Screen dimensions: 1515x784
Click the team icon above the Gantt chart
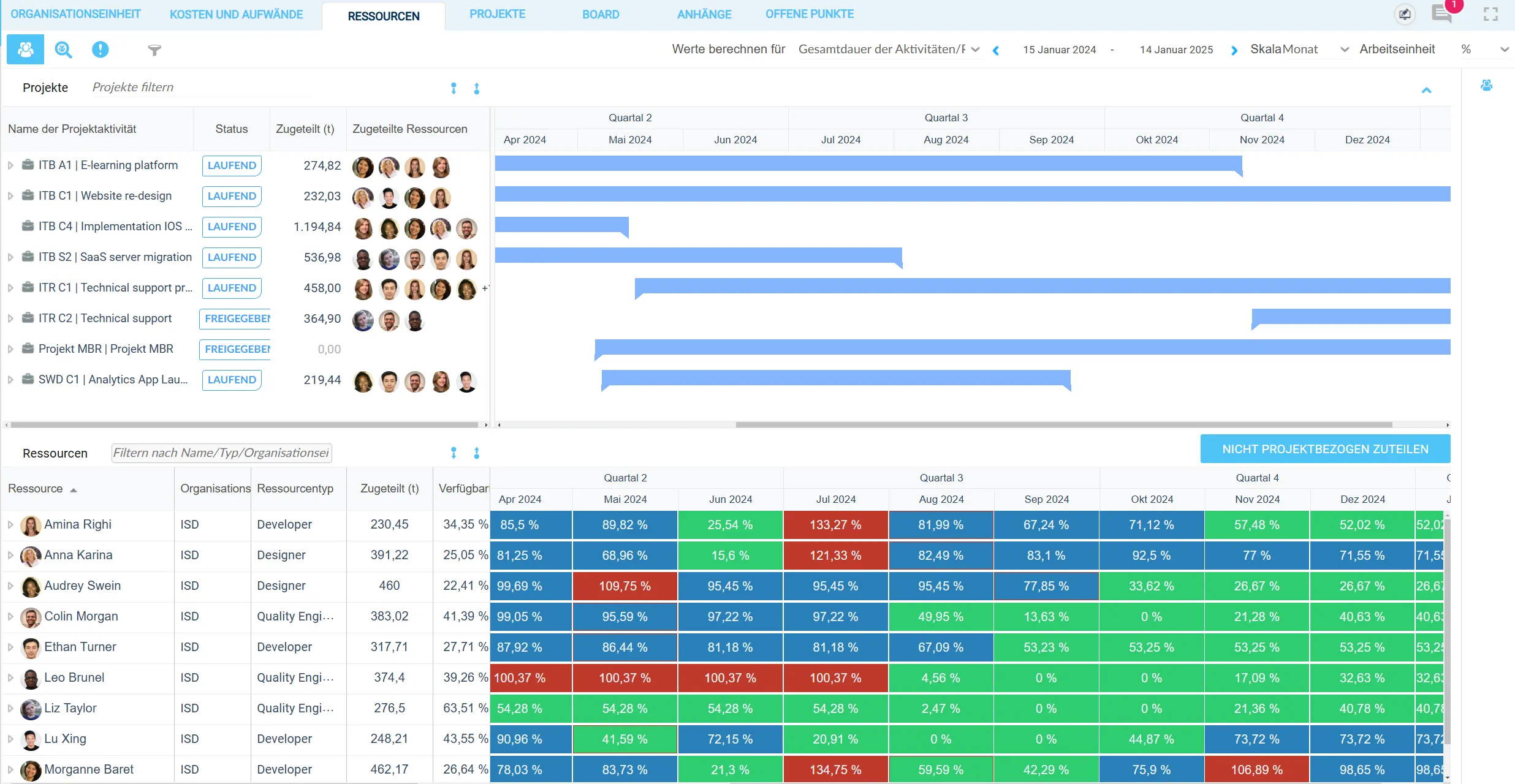pos(1487,86)
